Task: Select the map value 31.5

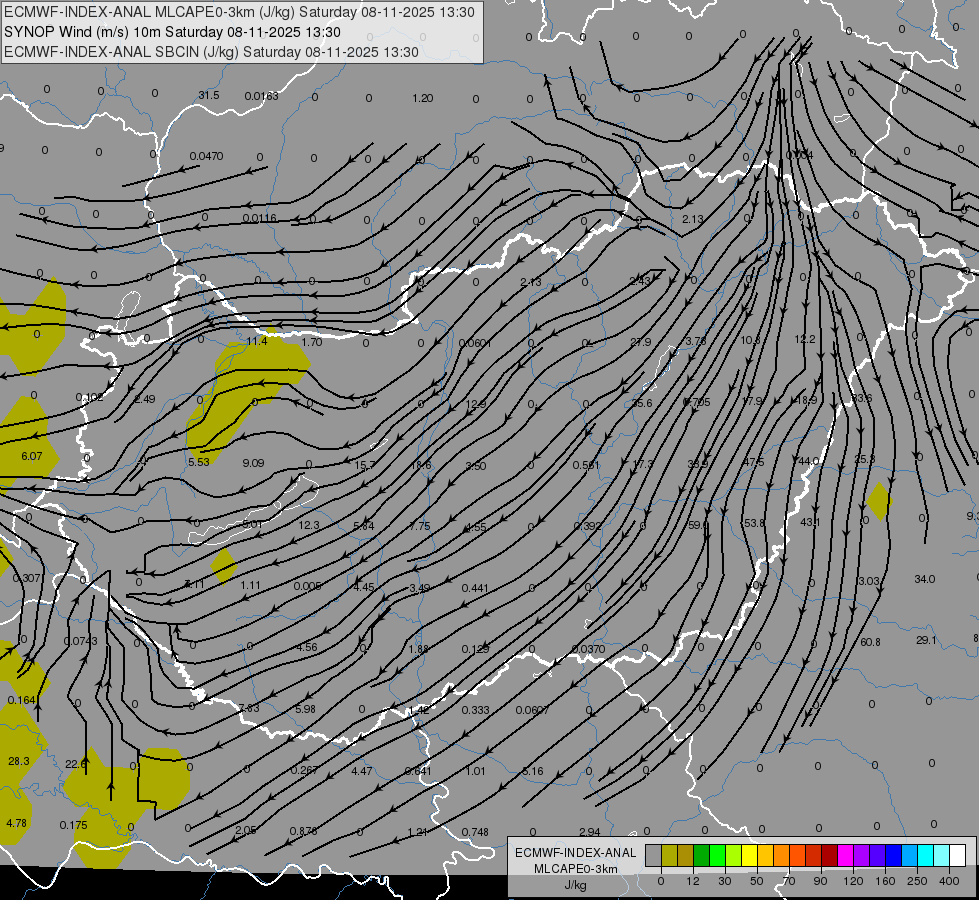Action: tap(209, 95)
